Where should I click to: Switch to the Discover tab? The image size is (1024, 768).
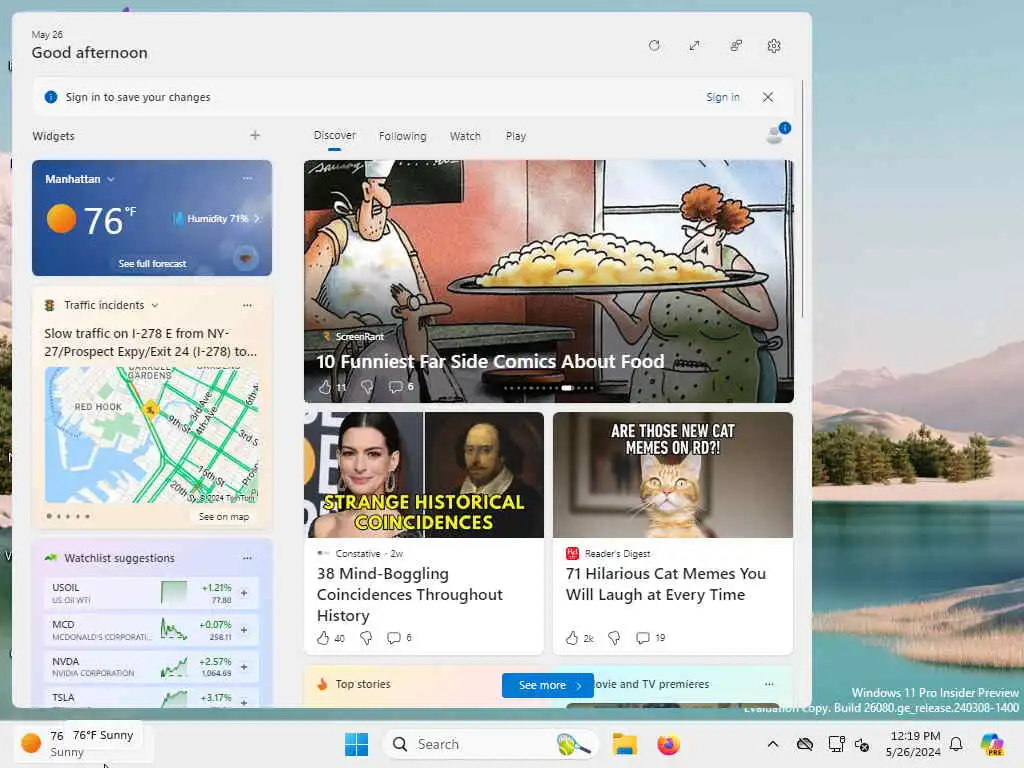coord(334,135)
